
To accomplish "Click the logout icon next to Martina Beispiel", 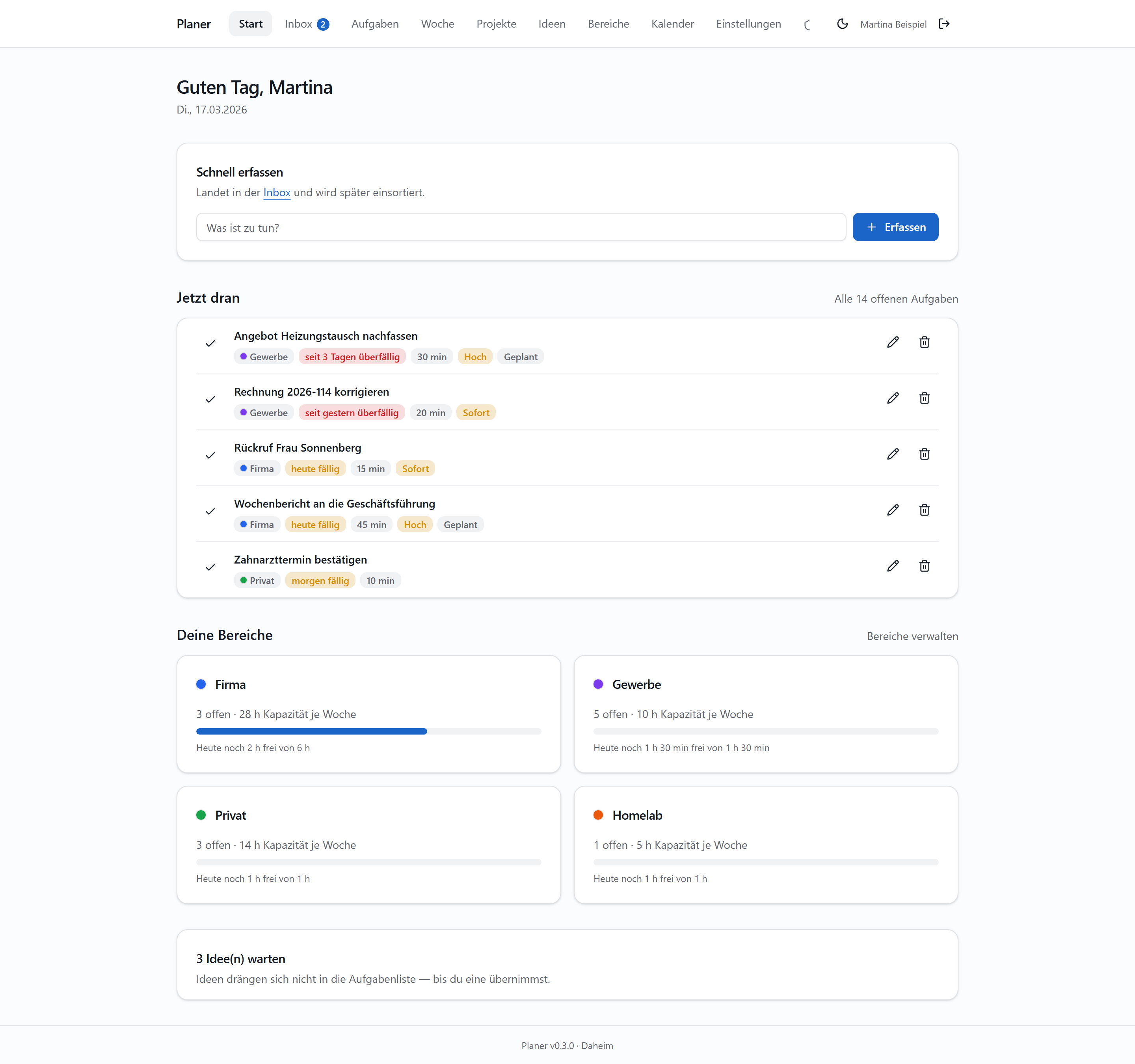I will (944, 24).
